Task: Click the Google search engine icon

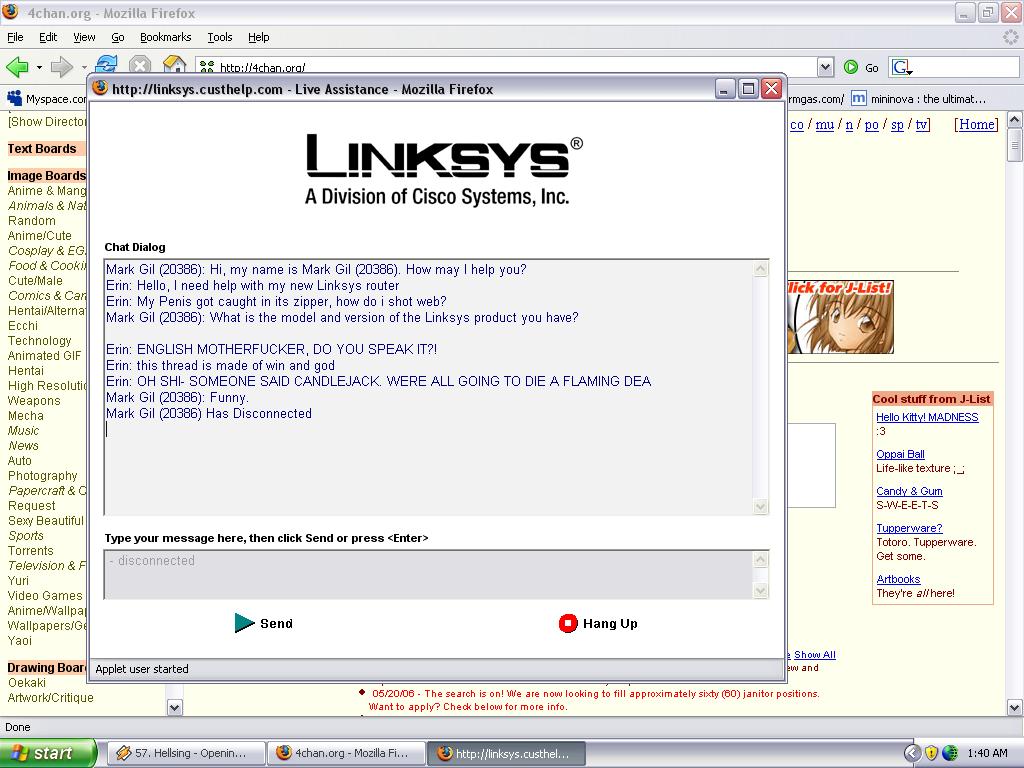Action: click(x=902, y=67)
